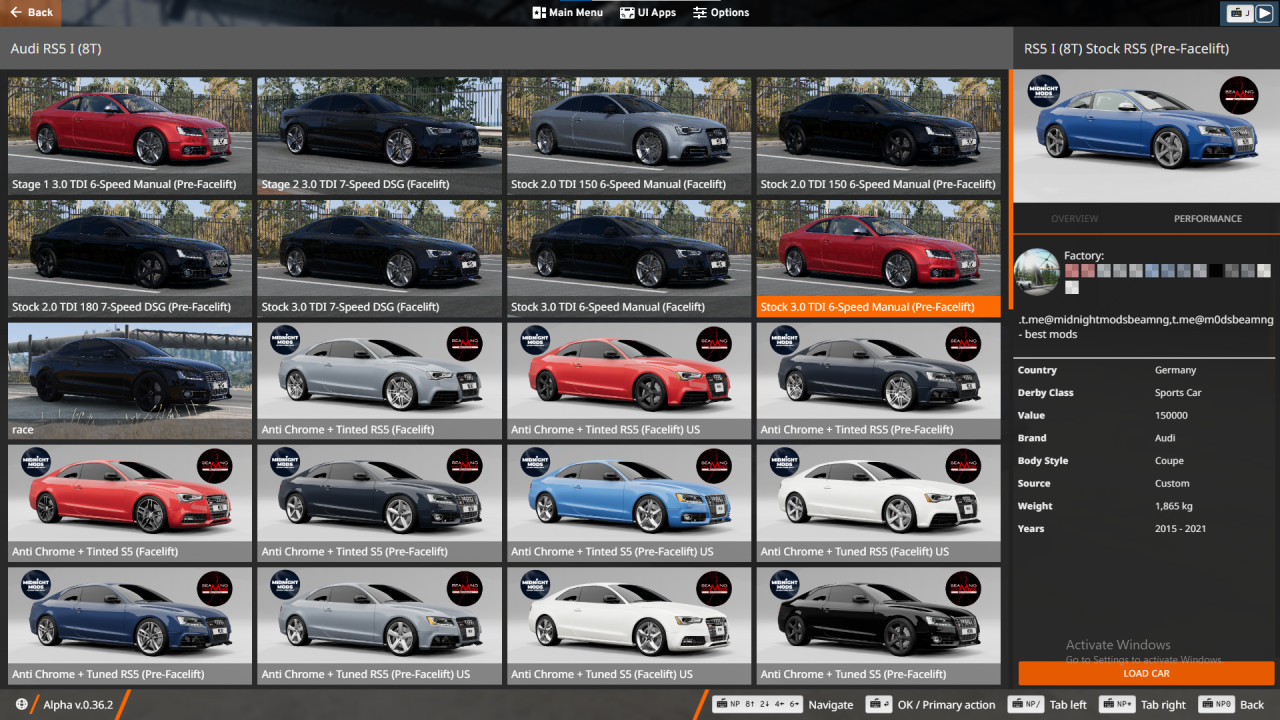Select Anti Chrome + Tinted RS5 (Facelift)
1280x720 pixels.
(x=379, y=381)
